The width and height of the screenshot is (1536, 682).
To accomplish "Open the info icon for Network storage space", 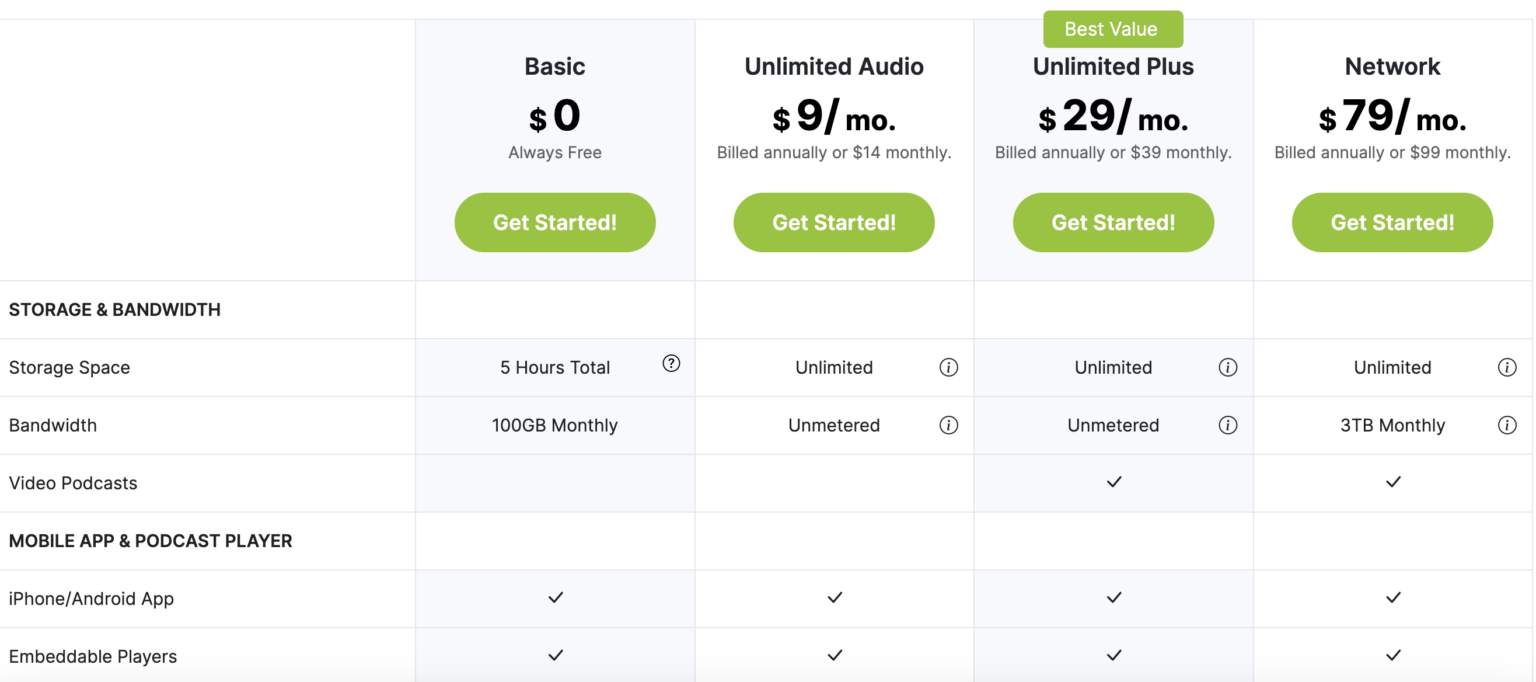I will [1507, 367].
